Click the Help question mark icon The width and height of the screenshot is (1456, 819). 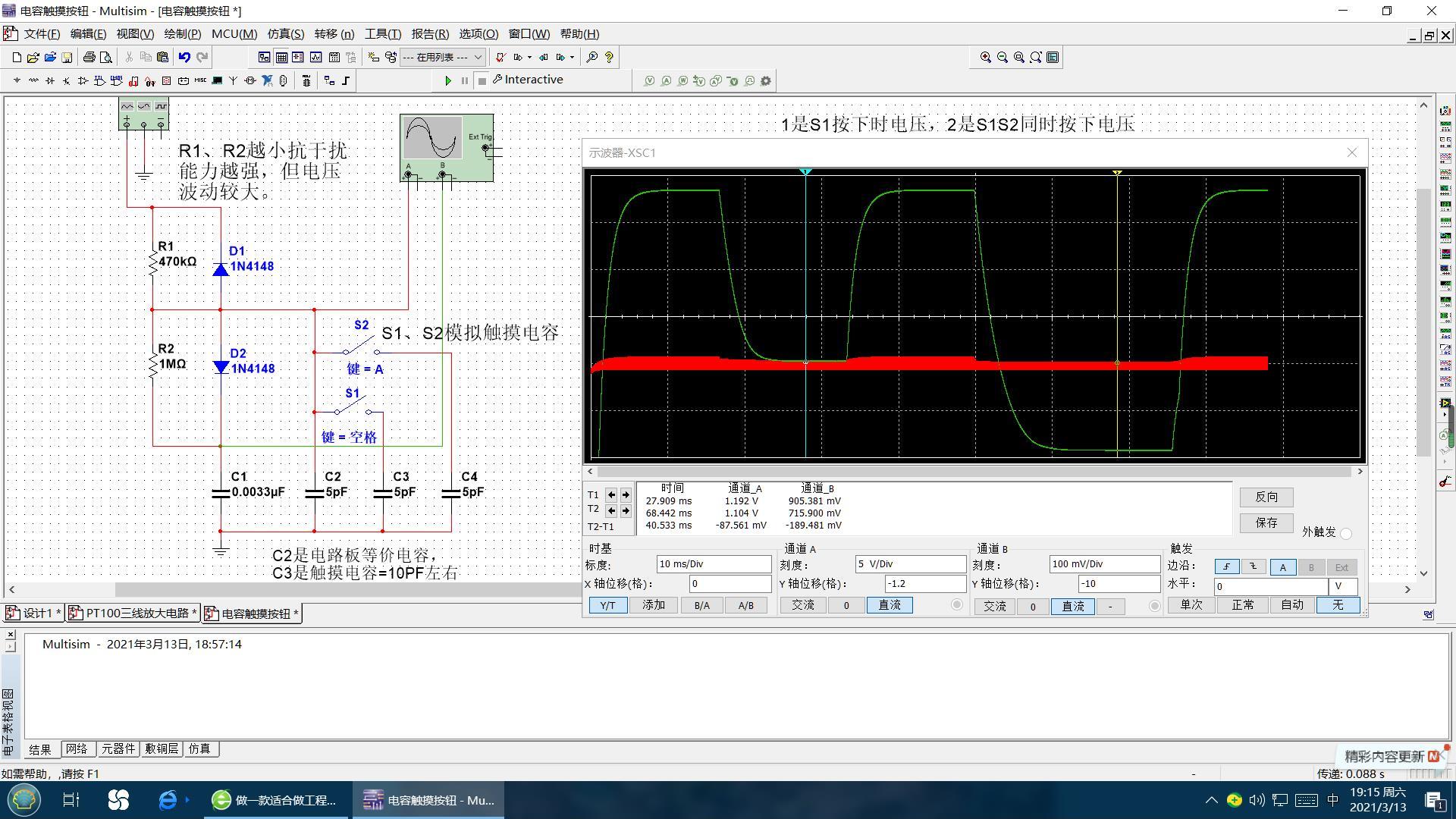pyautogui.click(x=609, y=57)
